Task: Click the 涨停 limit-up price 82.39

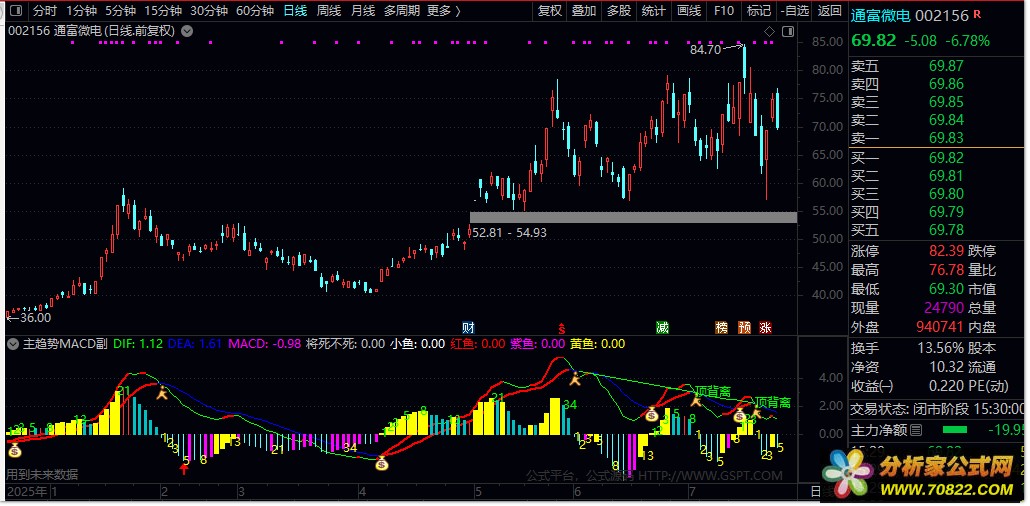Action: tap(945, 251)
